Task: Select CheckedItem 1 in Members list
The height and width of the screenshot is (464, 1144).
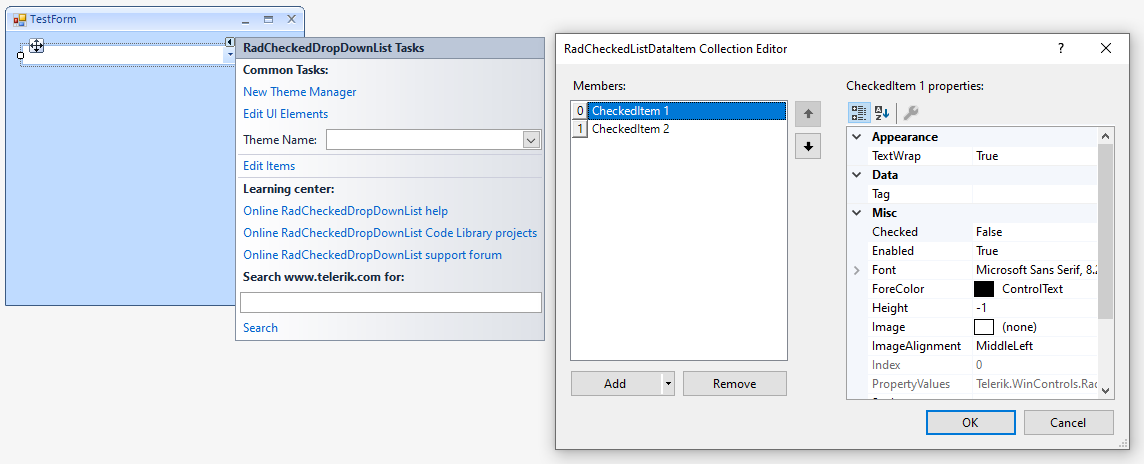Action: click(687, 111)
